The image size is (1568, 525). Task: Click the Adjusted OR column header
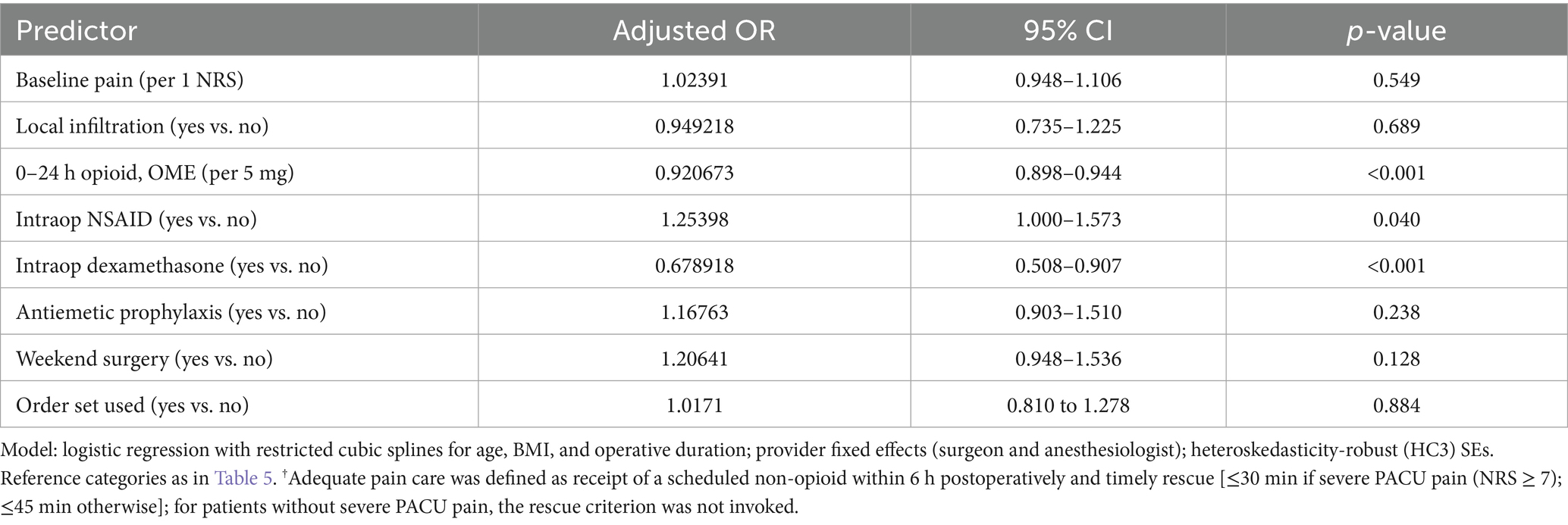[x=694, y=30]
